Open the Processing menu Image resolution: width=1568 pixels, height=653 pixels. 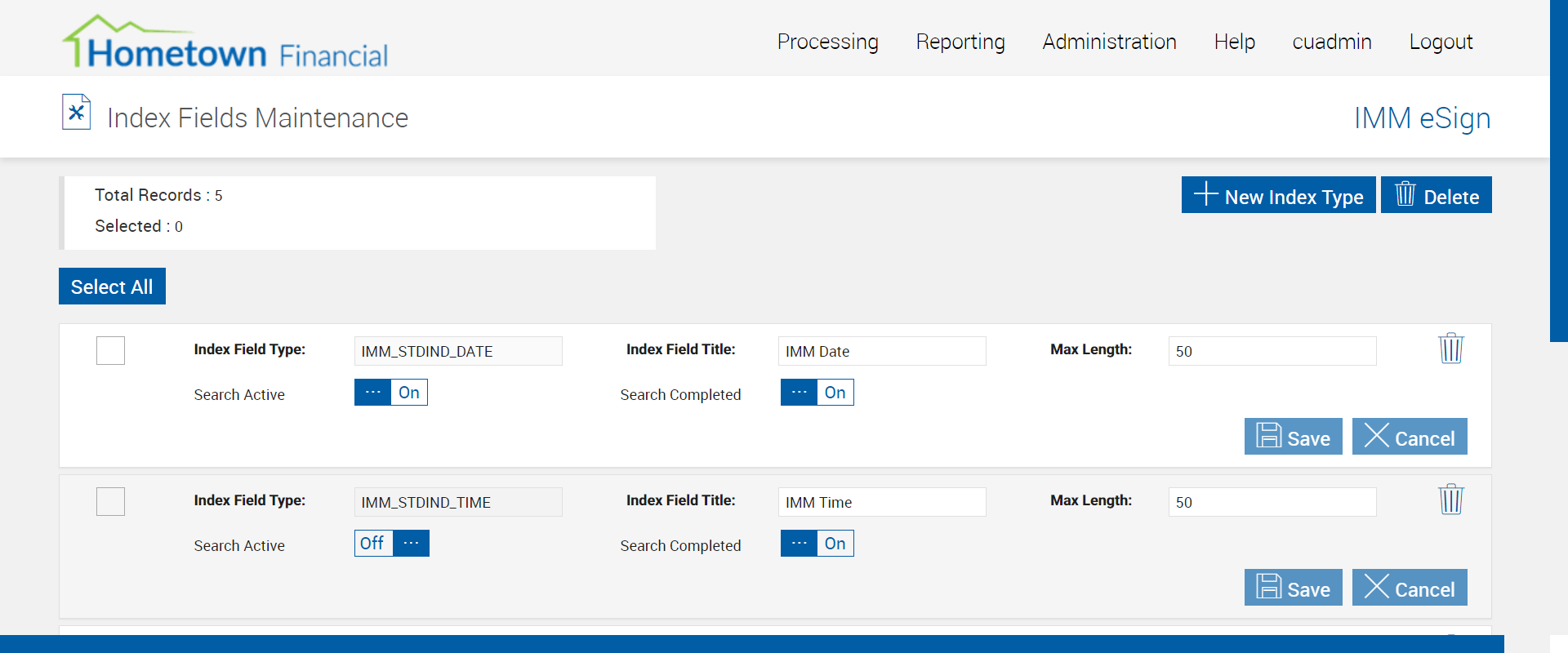[827, 42]
